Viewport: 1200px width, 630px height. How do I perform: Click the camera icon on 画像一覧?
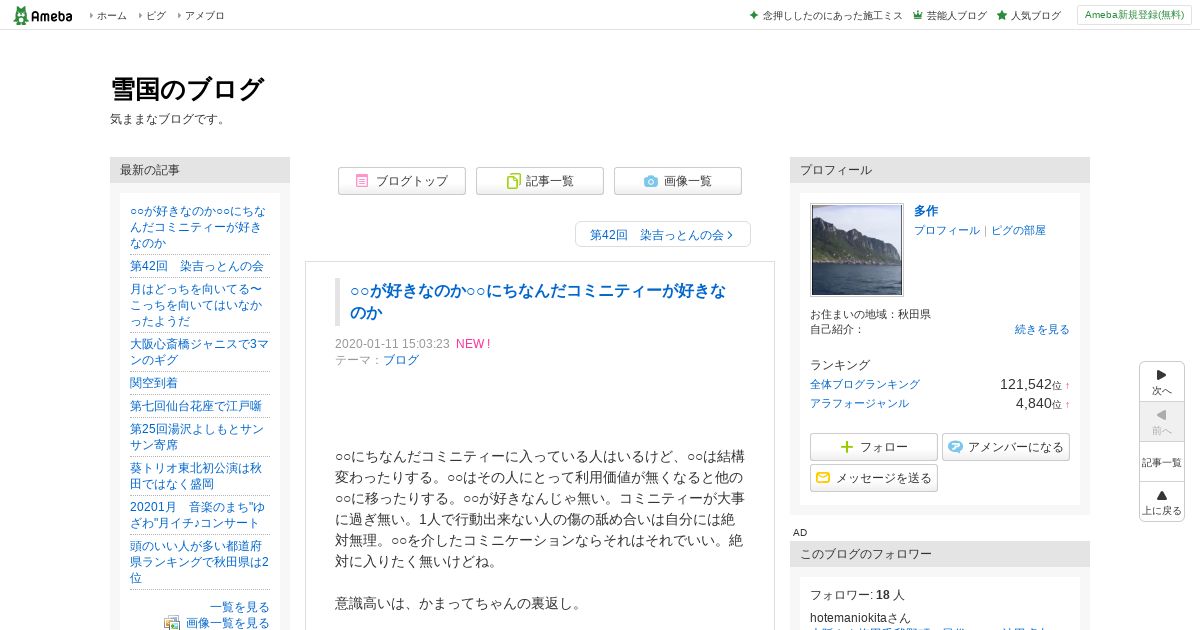click(651, 181)
